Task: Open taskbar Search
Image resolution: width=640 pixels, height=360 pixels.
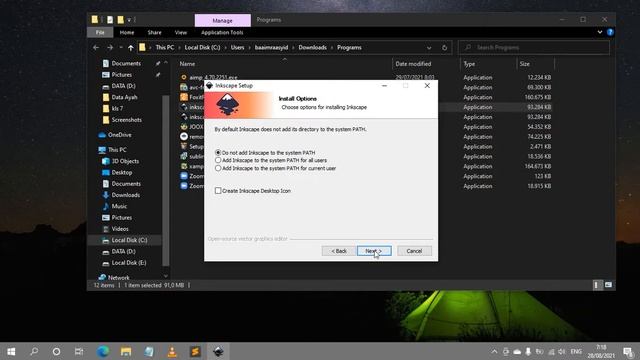Action: (x=34, y=351)
